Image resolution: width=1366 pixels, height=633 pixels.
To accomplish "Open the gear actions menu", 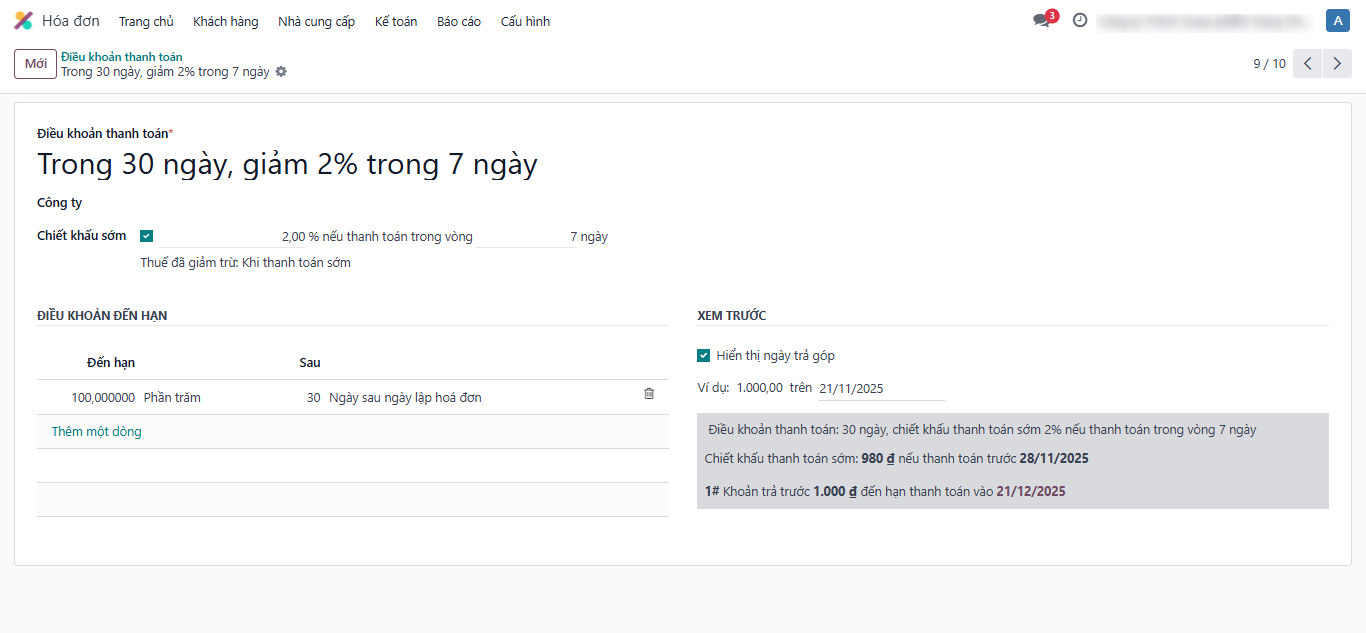I will point(281,72).
